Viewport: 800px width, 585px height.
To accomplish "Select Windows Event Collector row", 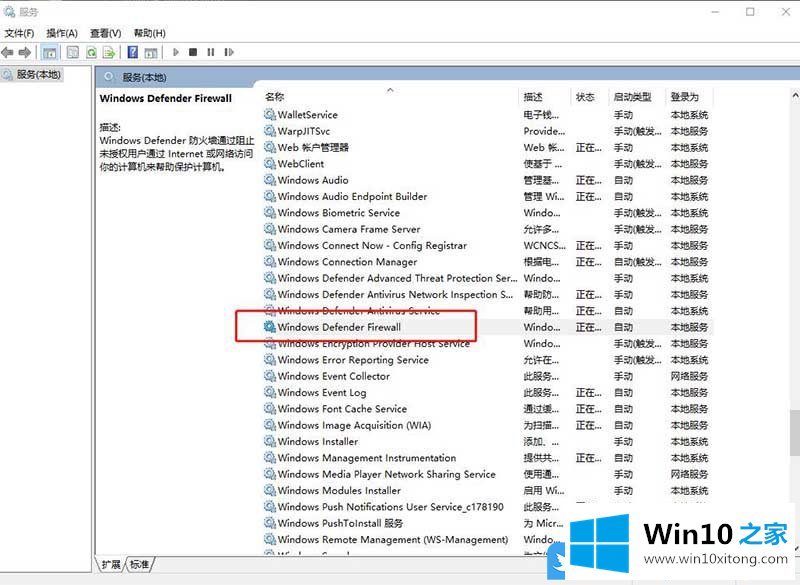I will tap(487, 376).
